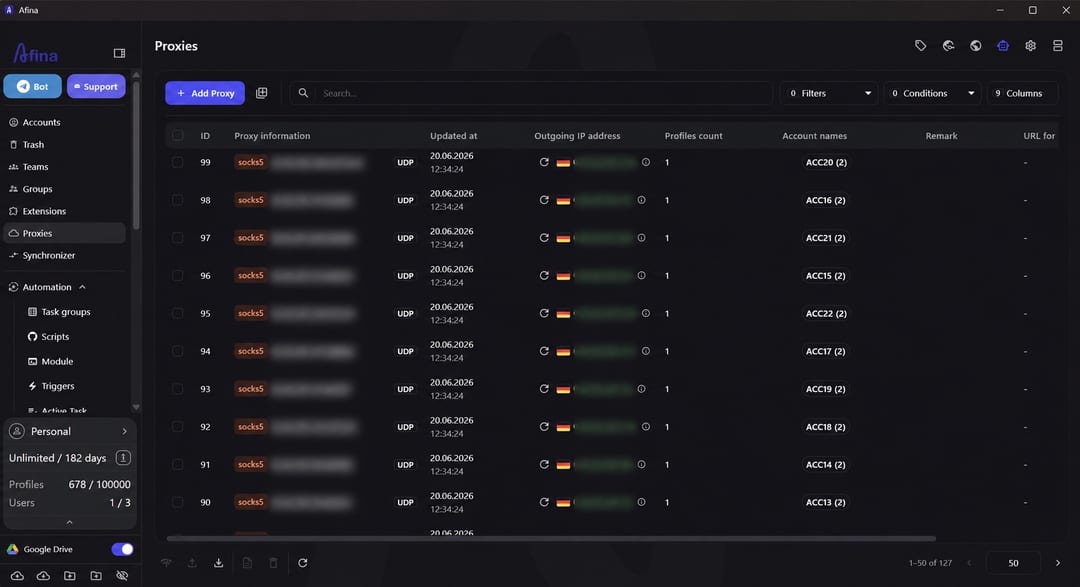
Task: Select checkbox for proxy ID 91
Action: pos(178,464)
